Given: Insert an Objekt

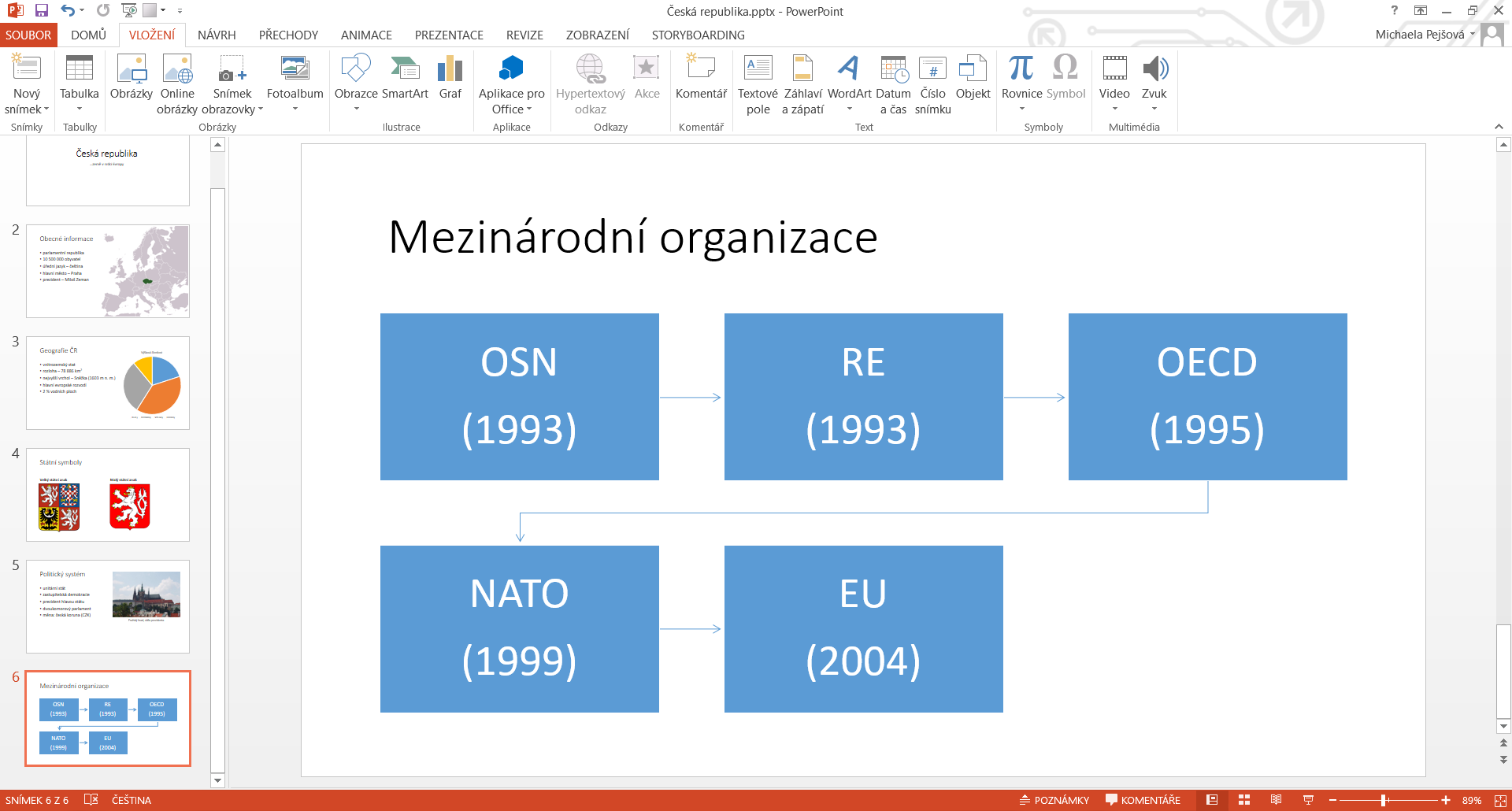Looking at the screenshot, I should point(973,79).
